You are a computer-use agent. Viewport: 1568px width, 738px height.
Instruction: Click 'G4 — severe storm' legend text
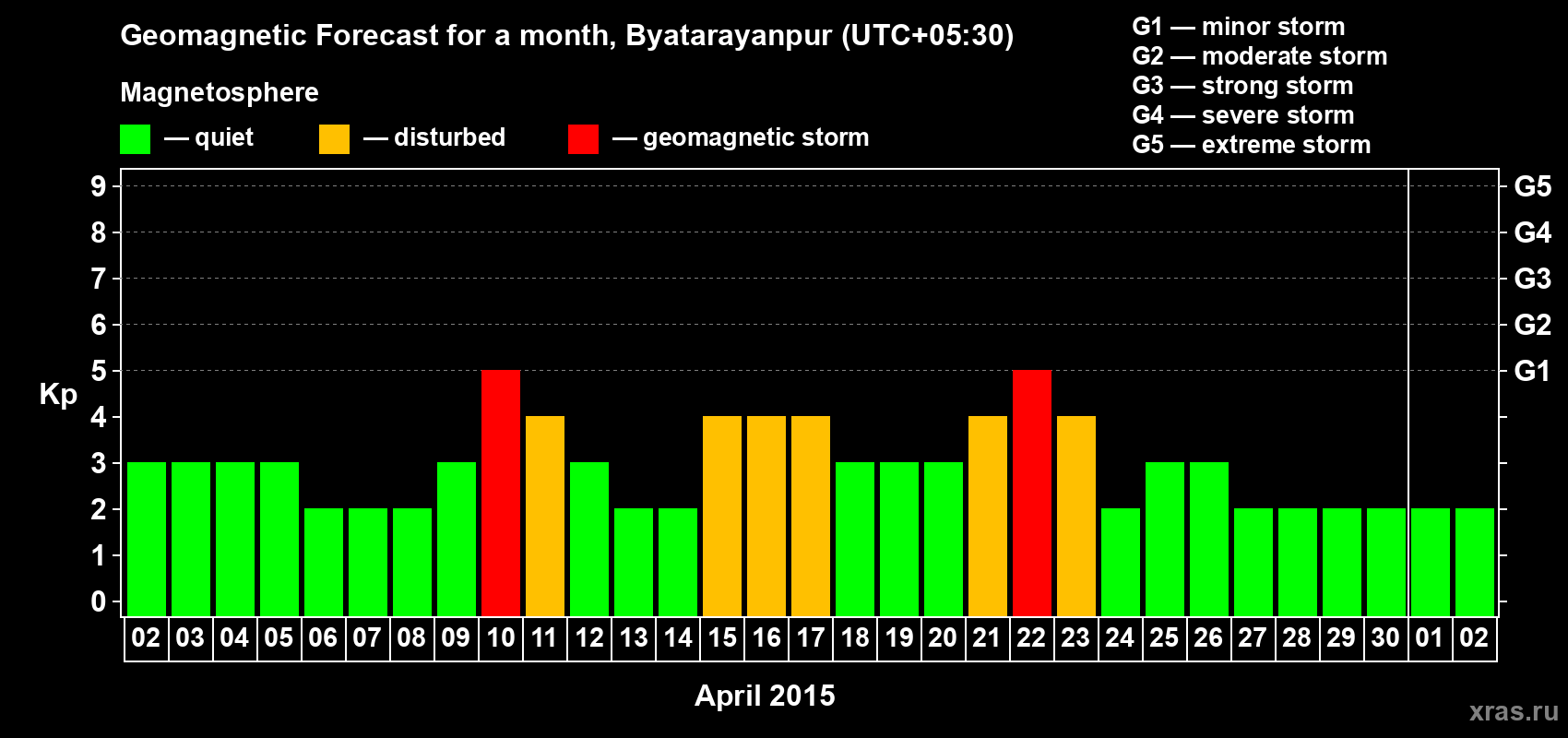(1243, 115)
